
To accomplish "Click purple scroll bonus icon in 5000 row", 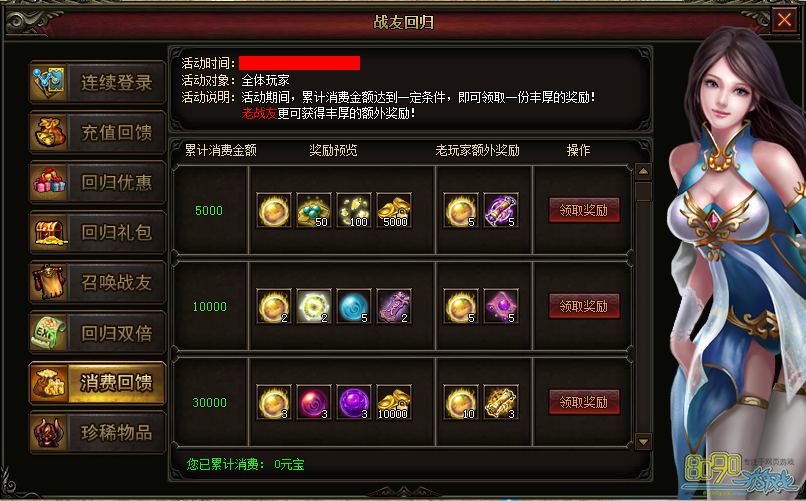I will click(x=501, y=210).
